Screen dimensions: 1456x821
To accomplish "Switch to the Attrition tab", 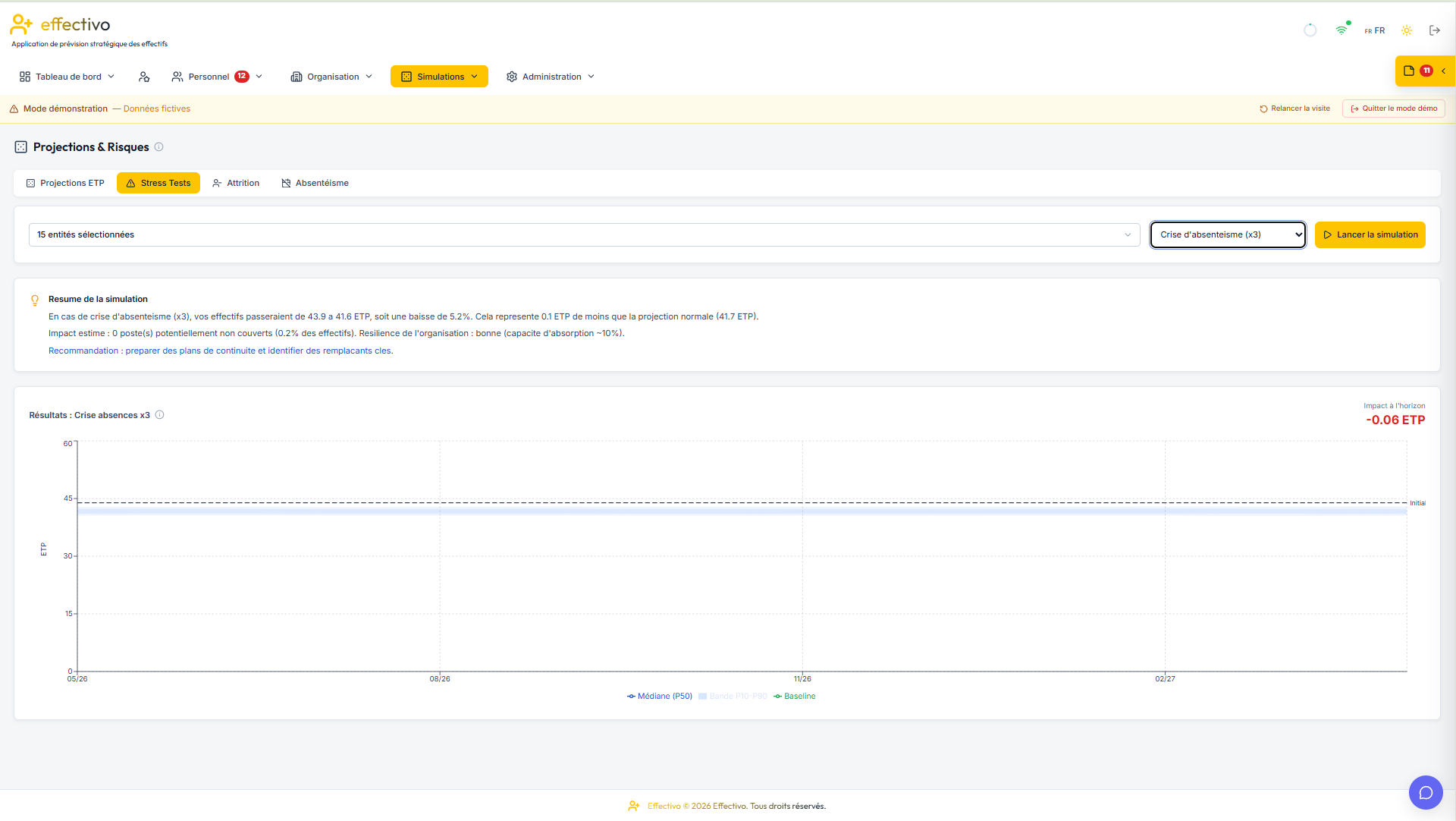I will click(236, 184).
